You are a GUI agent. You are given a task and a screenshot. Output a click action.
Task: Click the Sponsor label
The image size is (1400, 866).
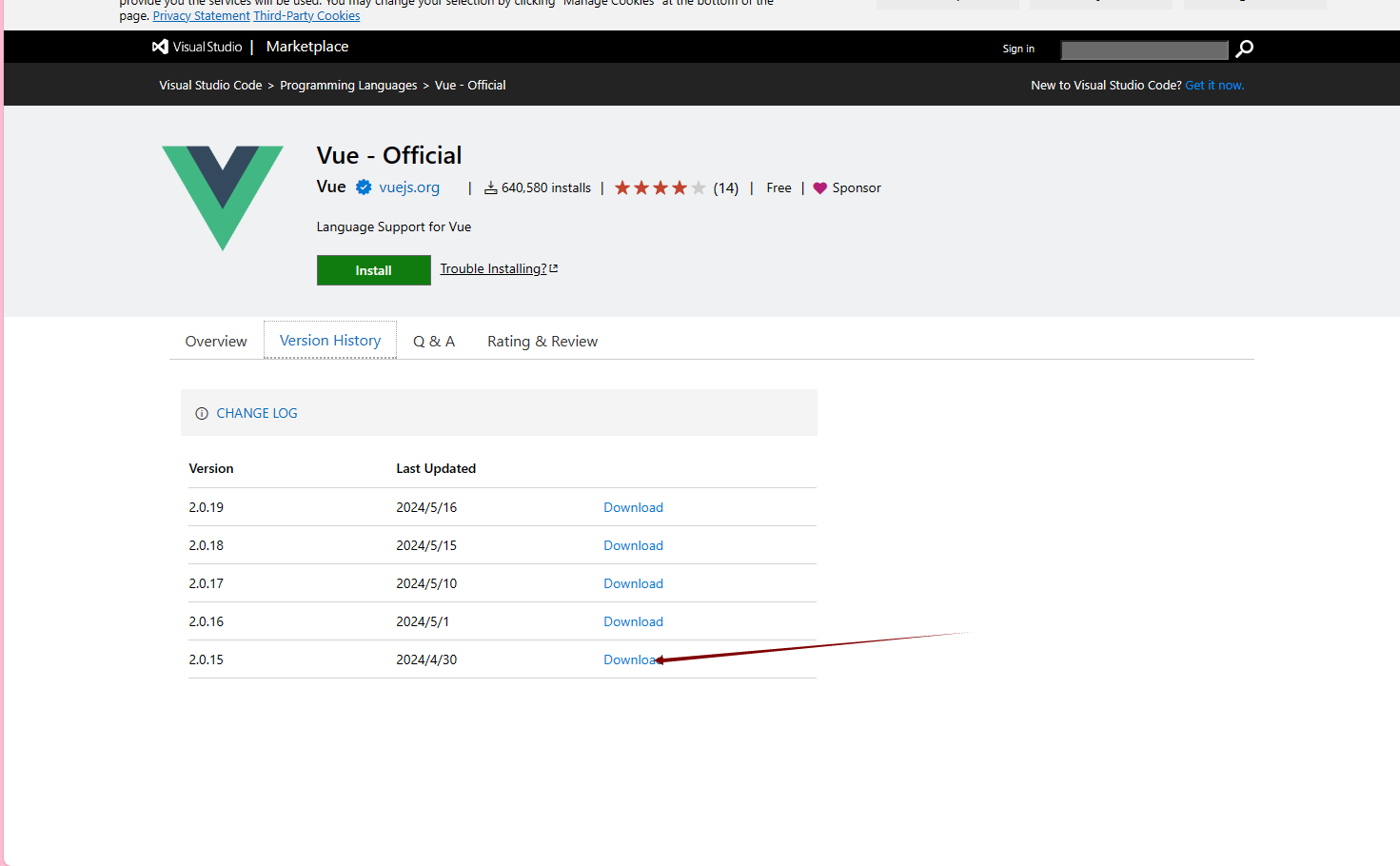[x=857, y=187]
